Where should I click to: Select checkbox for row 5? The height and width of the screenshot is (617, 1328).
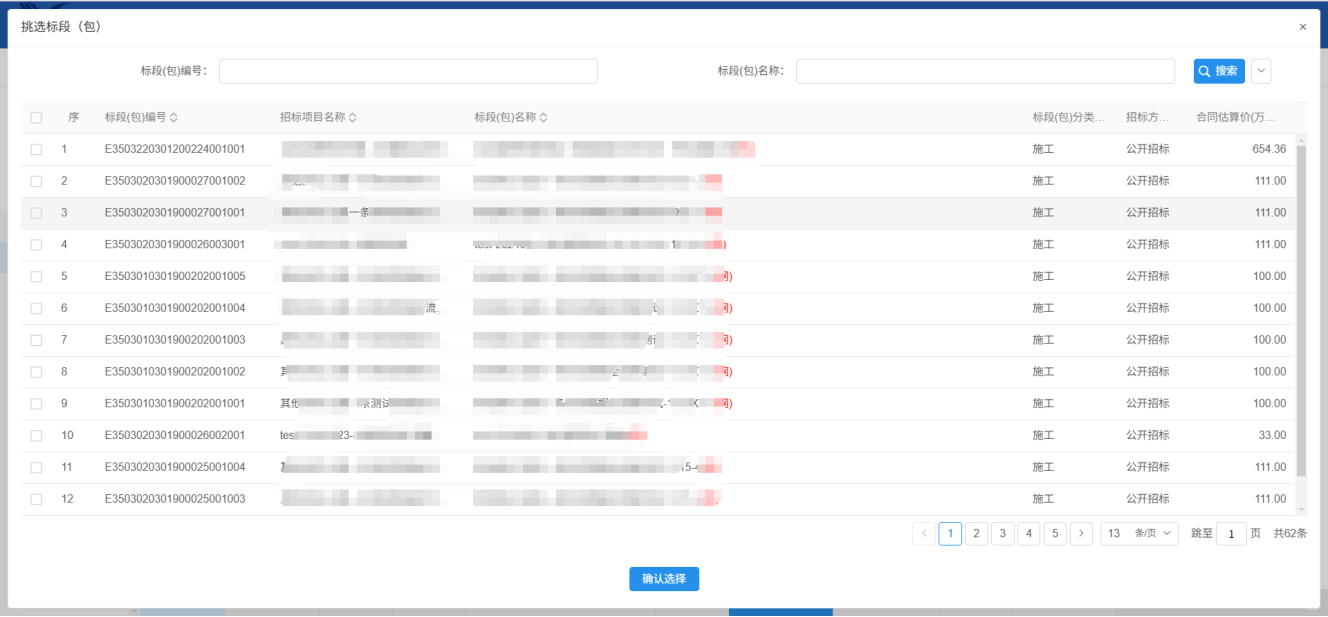tap(37, 276)
